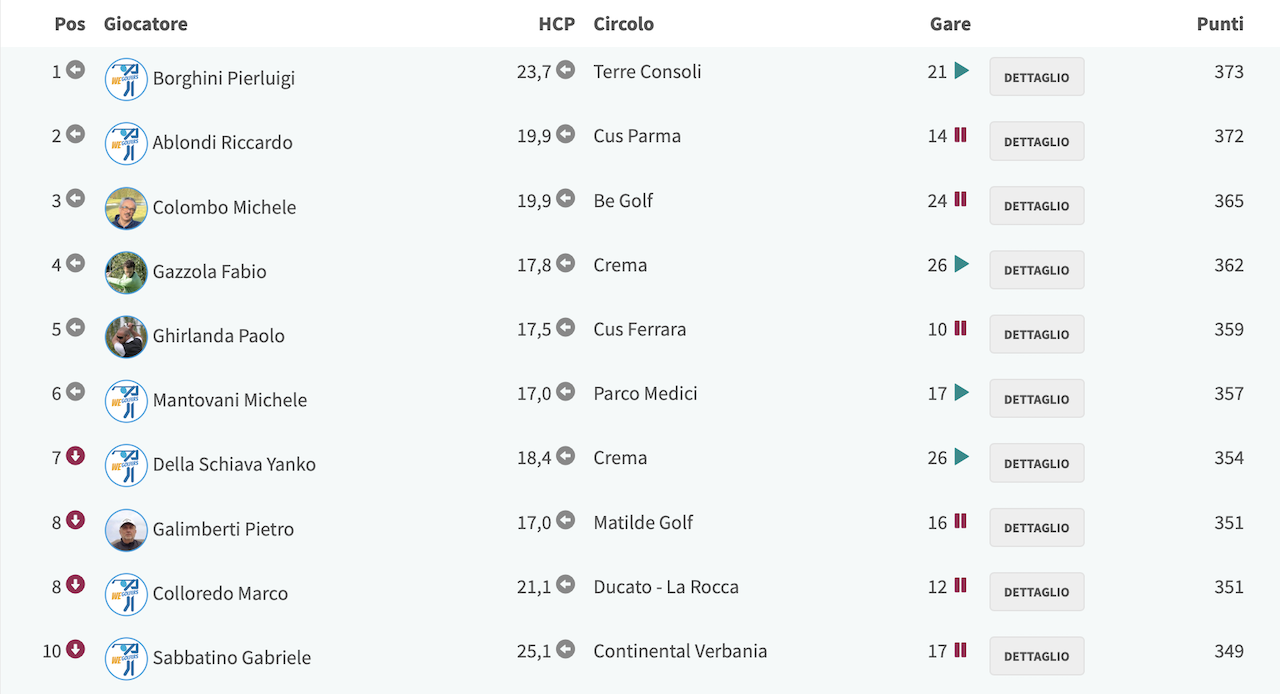Click Galimberti Pietro's avatar photo
The width and height of the screenshot is (1280, 694).
(x=126, y=530)
